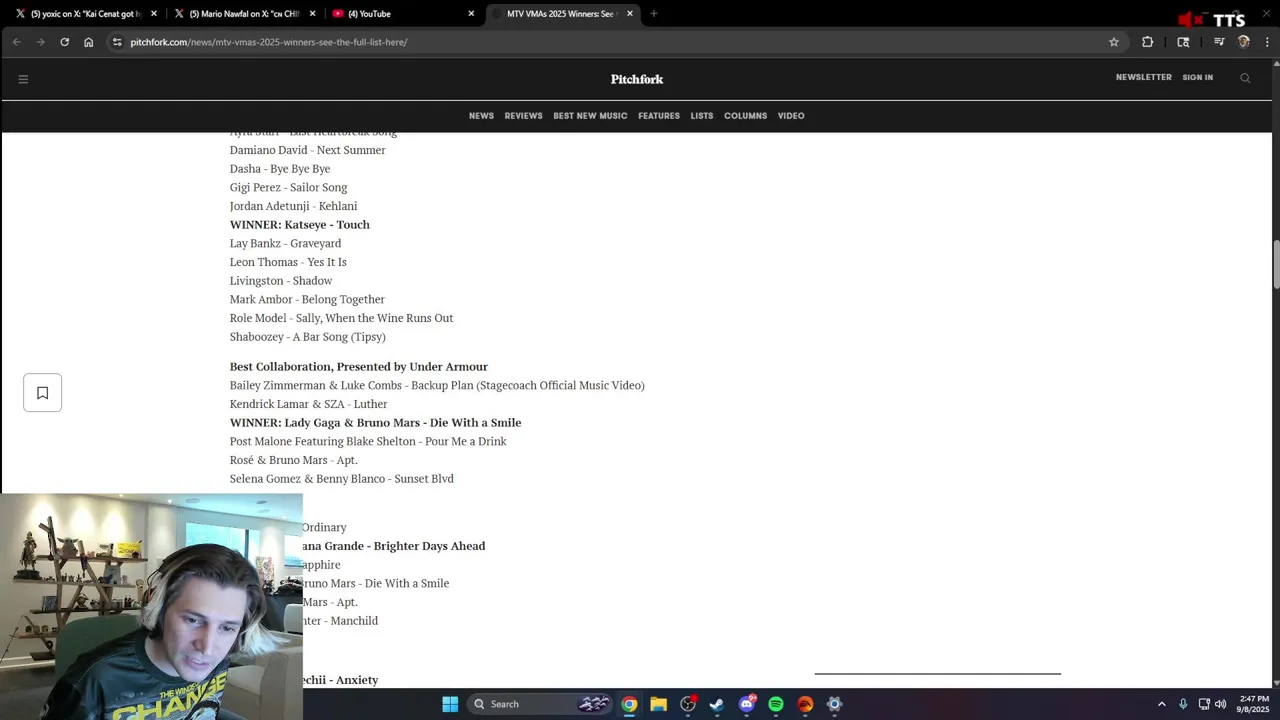Save article with the bookmark button
Image resolution: width=1280 pixels, height=720 pixels.
point(43,393)
